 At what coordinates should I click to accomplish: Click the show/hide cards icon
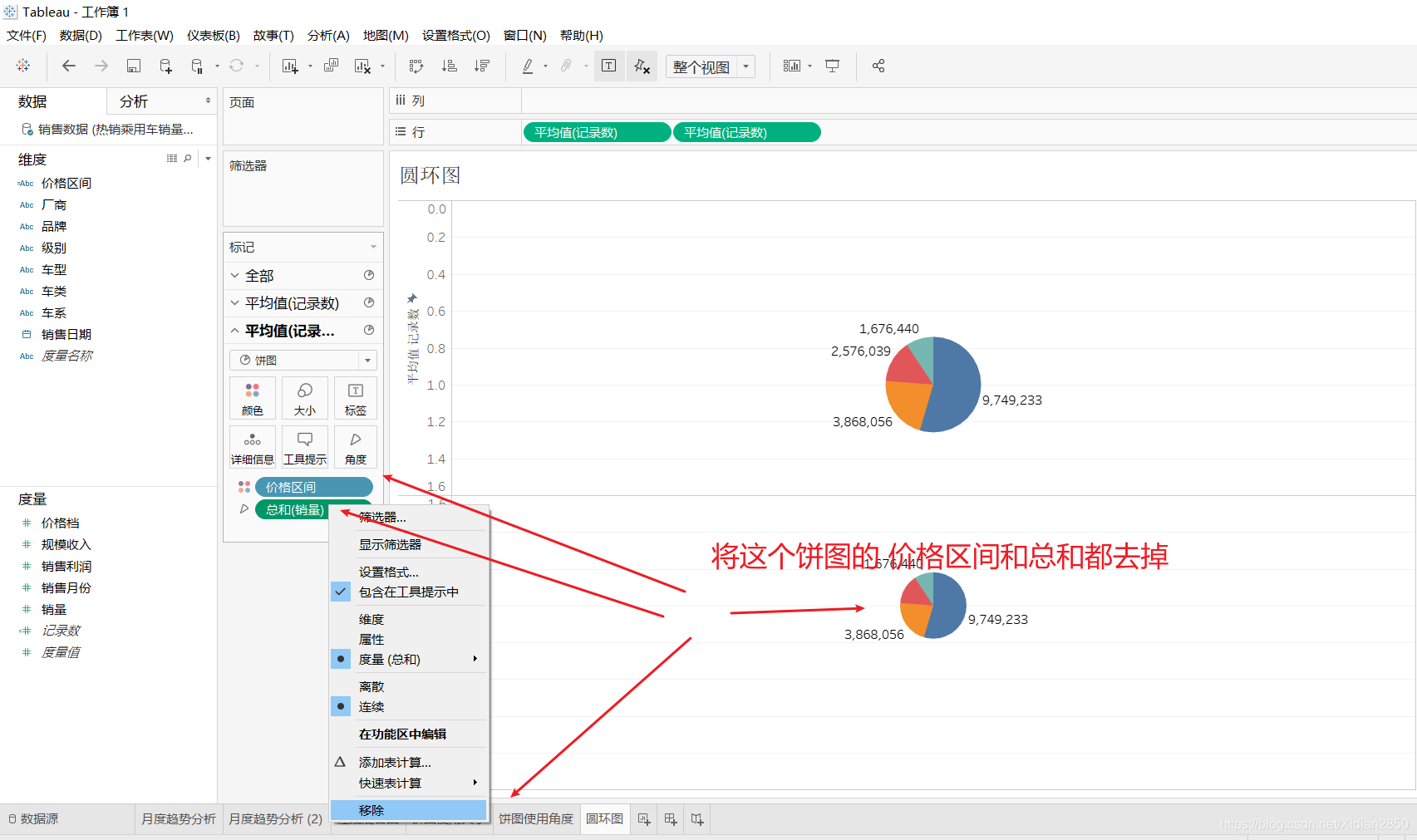[x=792, y=66]
